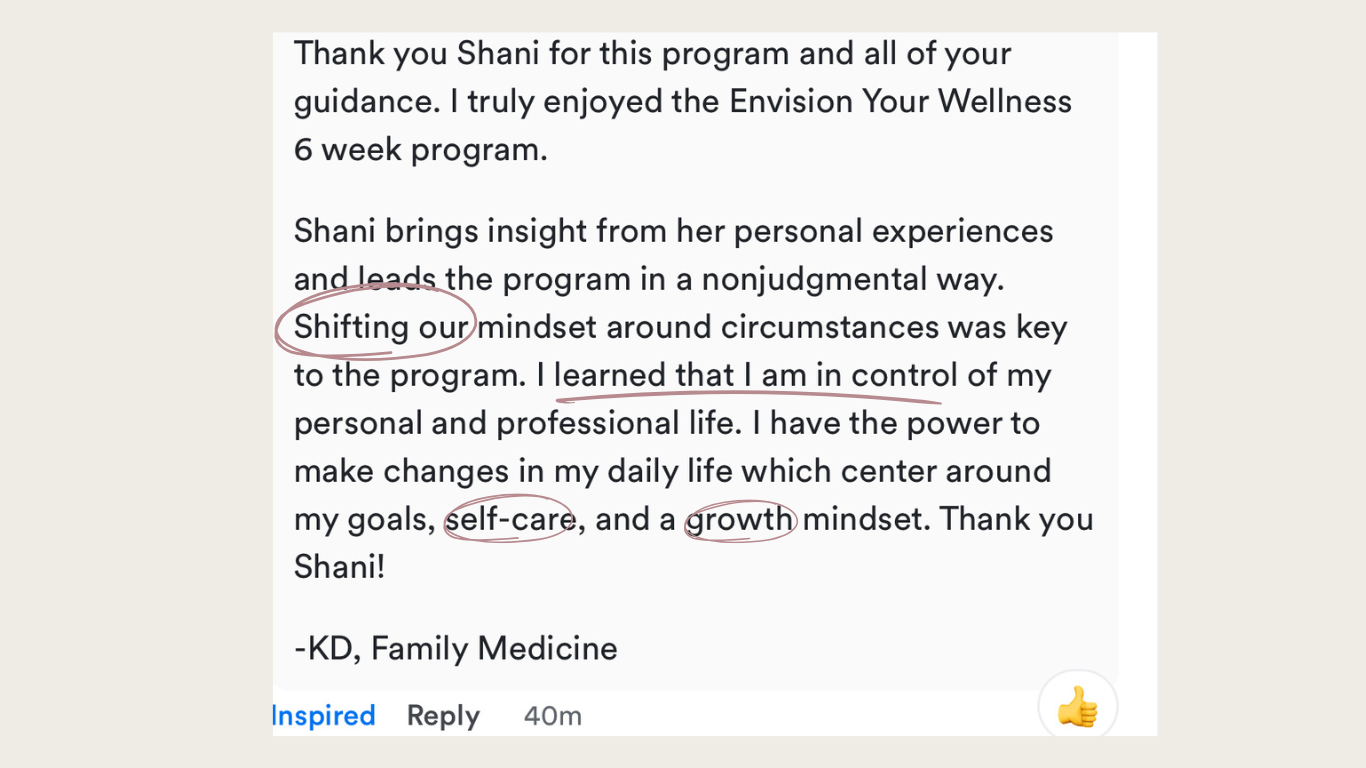Open the 40m timestamp
1366x768 pixels.
552,716
